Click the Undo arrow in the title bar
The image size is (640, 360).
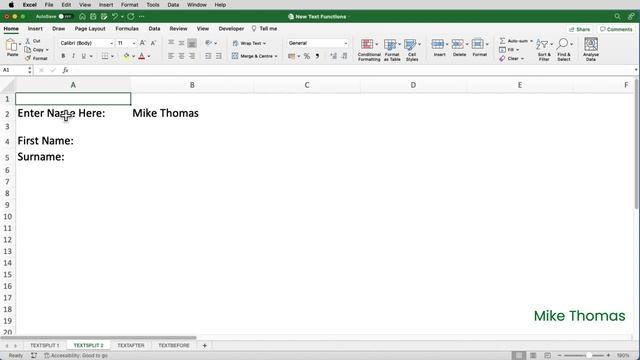115,16
